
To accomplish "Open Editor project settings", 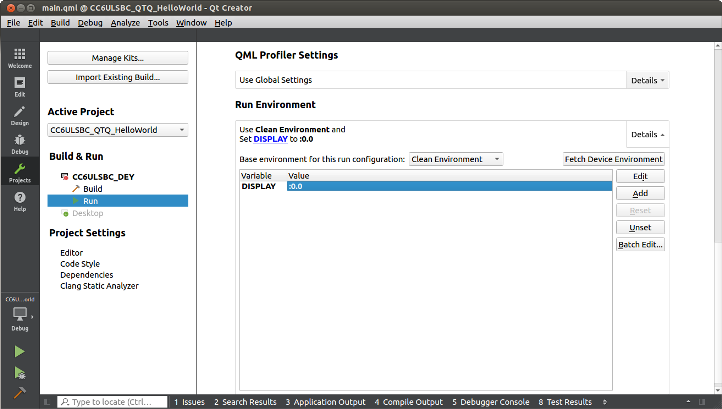I will click(x=71, y=253).
